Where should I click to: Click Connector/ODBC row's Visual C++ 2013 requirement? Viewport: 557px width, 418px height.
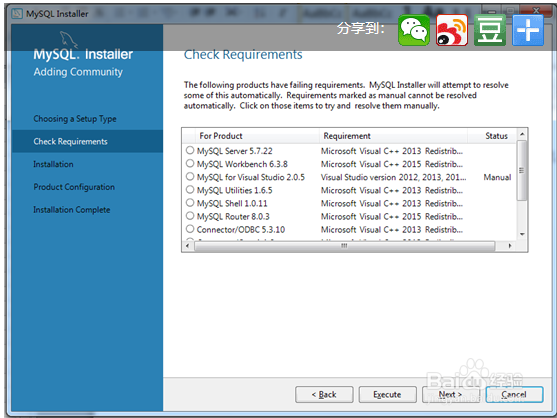tap(392, 229)
